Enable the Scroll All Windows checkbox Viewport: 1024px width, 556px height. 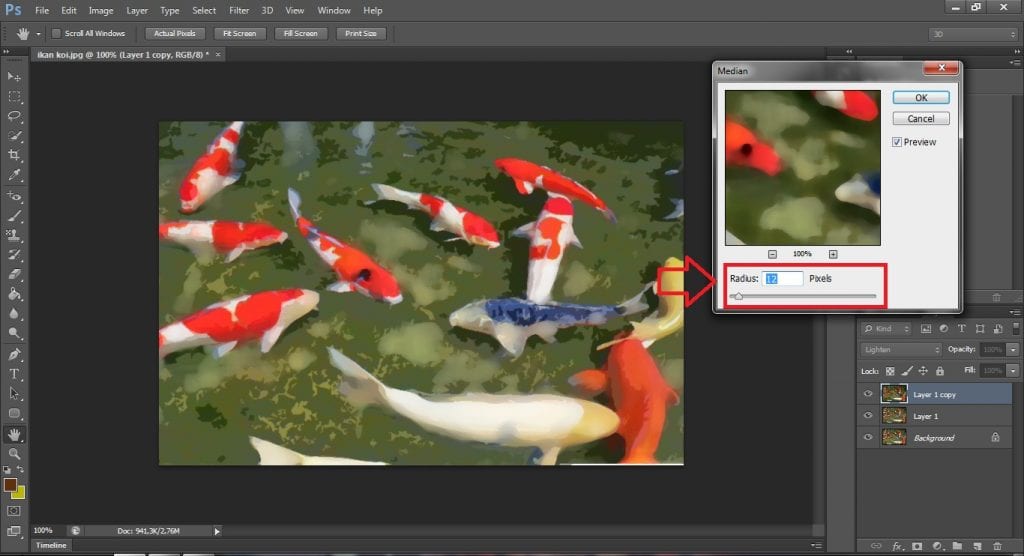(56, 33)
